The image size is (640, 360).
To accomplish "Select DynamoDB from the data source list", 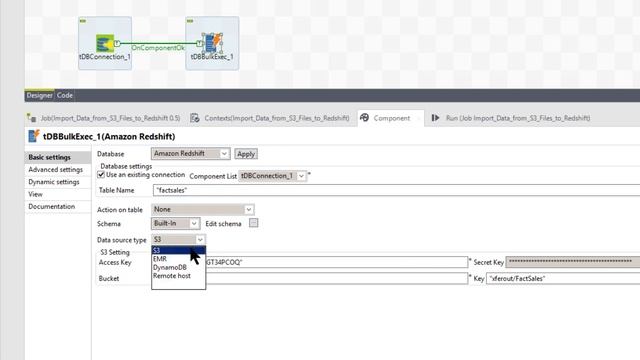I will coord(178,267).
